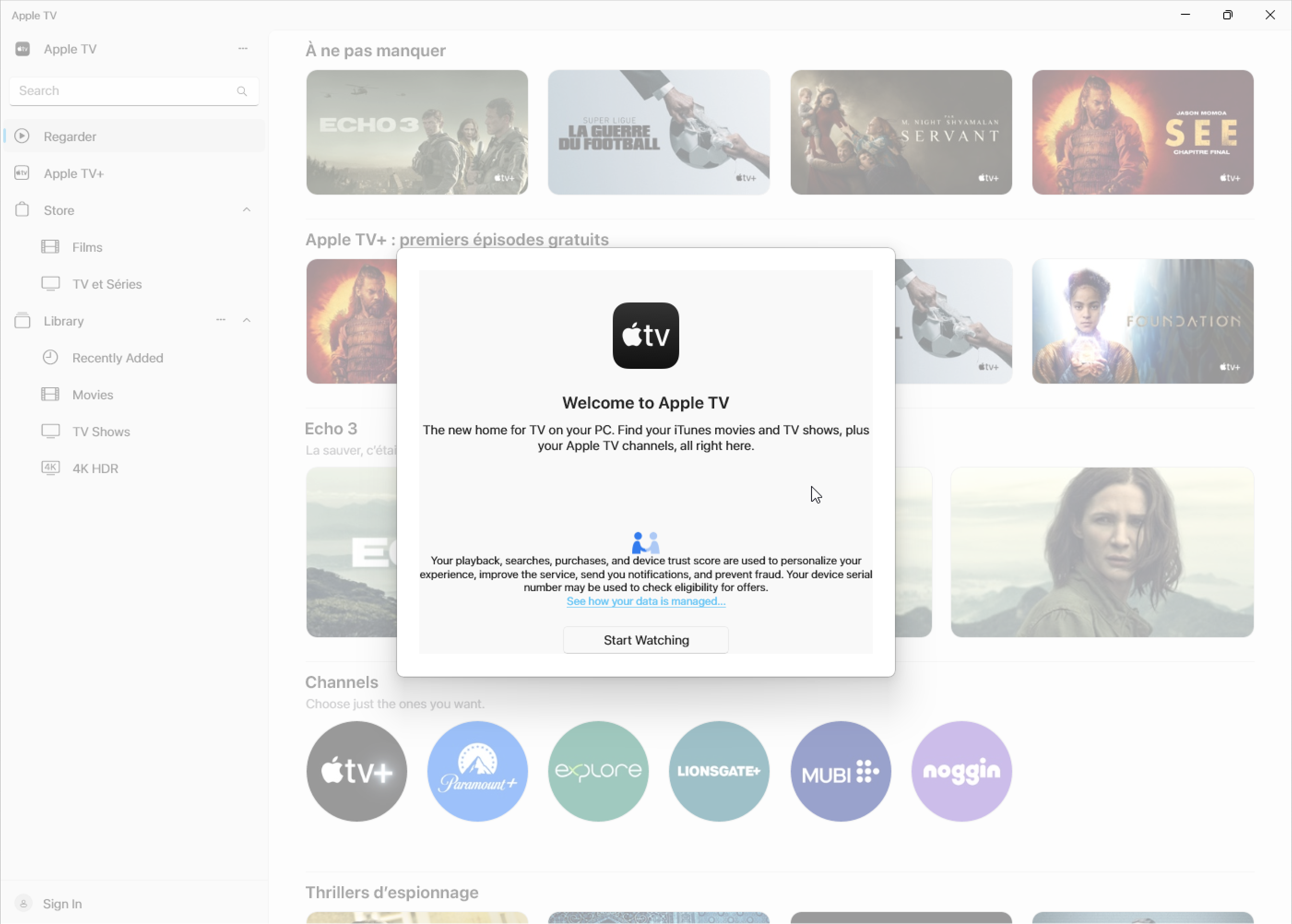This screenshot has height=924, width=1292.
Task: Open the Echo 3 featured thumbnail
Action: pos(417,133)
